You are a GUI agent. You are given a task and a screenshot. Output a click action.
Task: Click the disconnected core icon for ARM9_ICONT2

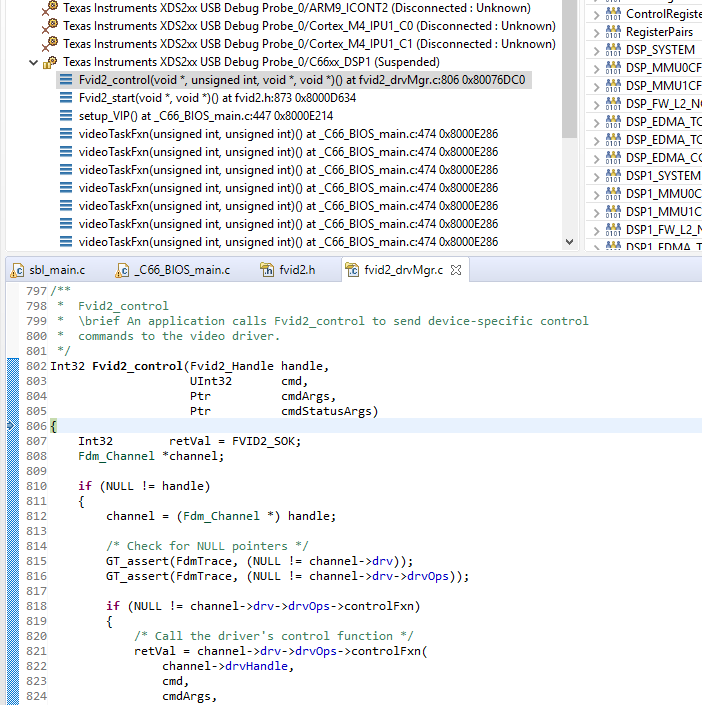(x=50, y=8)
